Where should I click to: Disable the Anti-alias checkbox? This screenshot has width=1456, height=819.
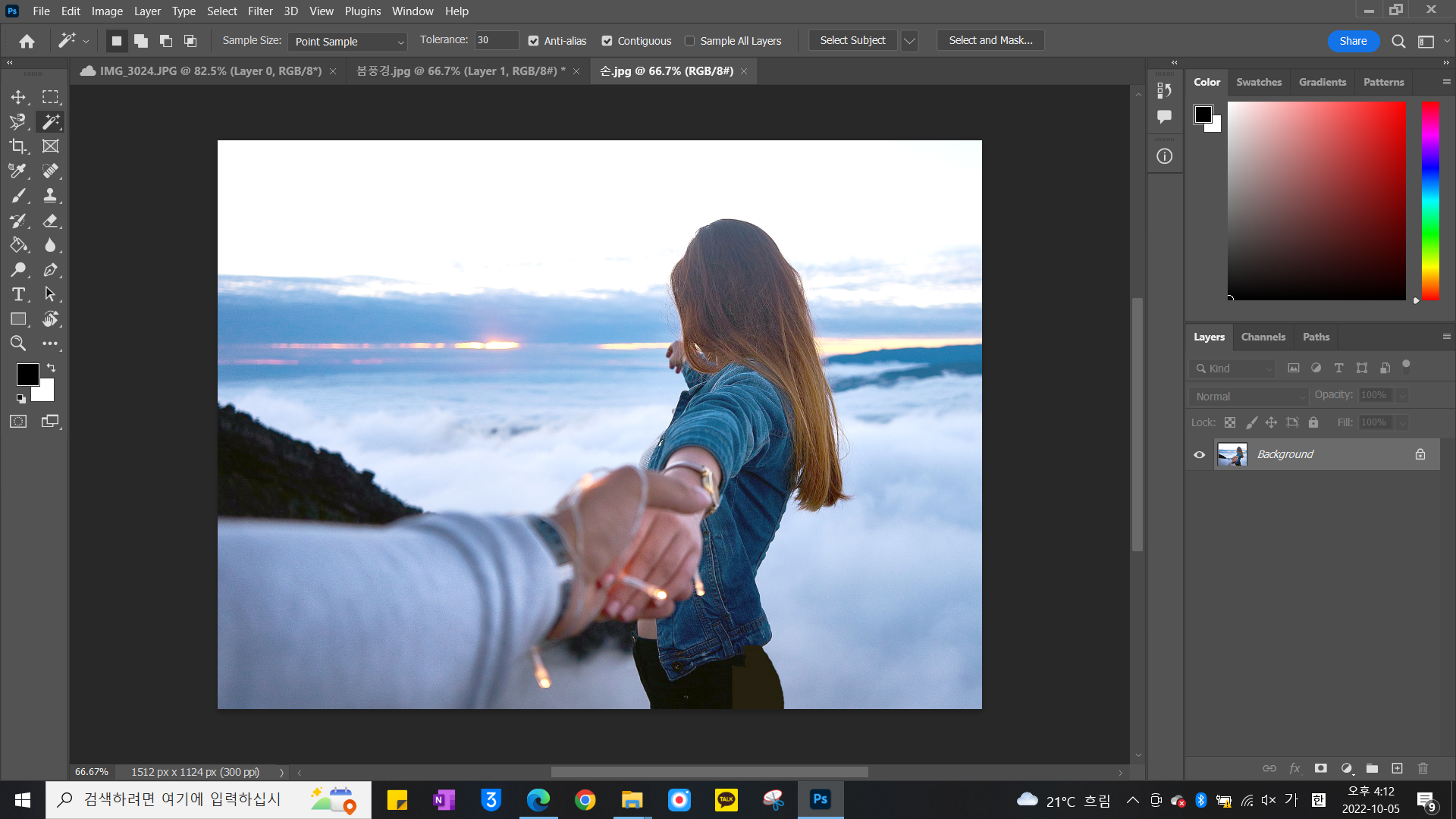[533, 41]
